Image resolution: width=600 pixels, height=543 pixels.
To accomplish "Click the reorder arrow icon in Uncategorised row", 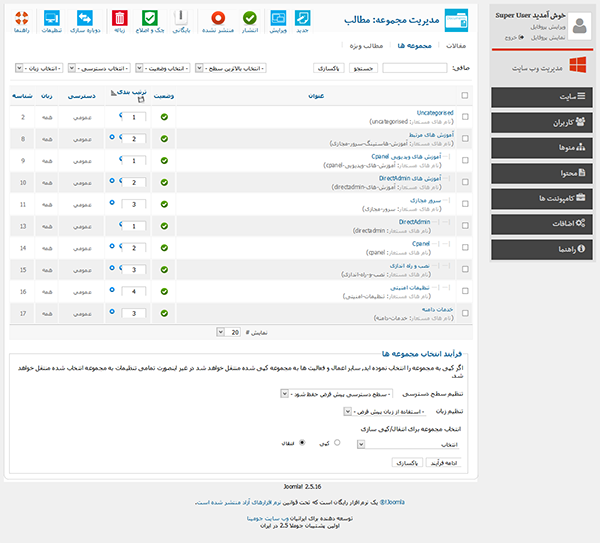I will (x=121, y=115).
